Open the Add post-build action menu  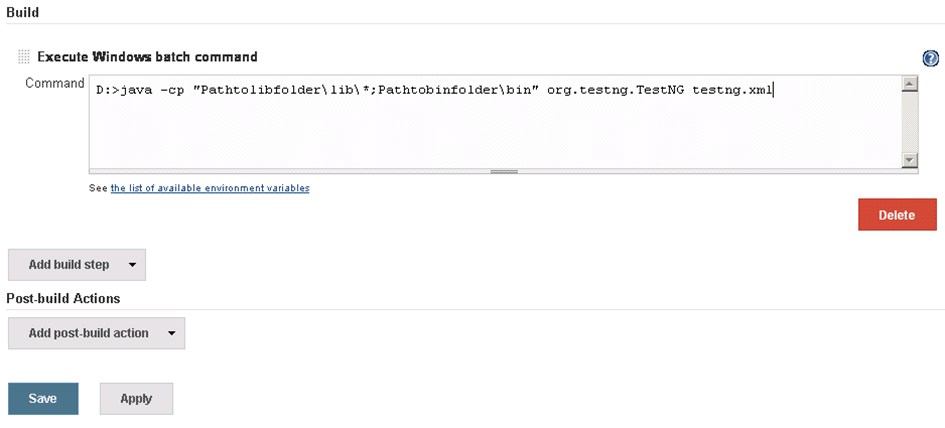pyautogui.click(x=88, y=333)
